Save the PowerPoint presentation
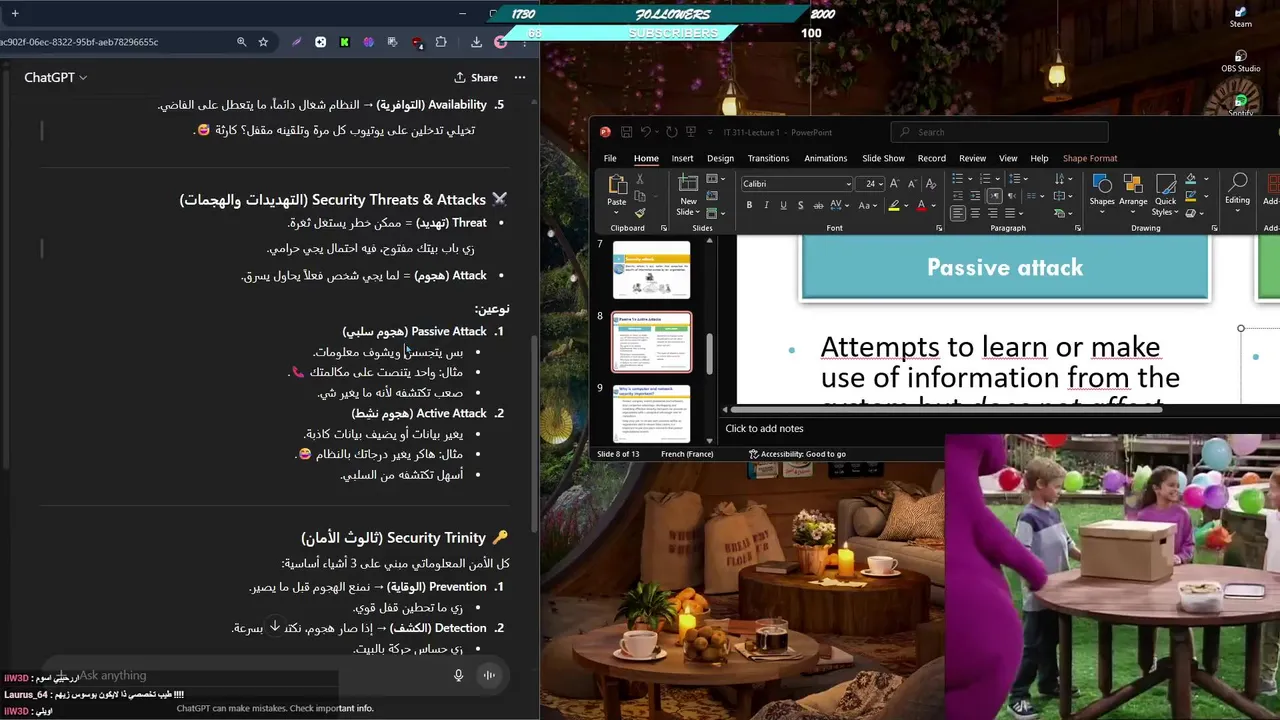The height and width of the screenshot is (720, 1280). (x=626, y=132)
